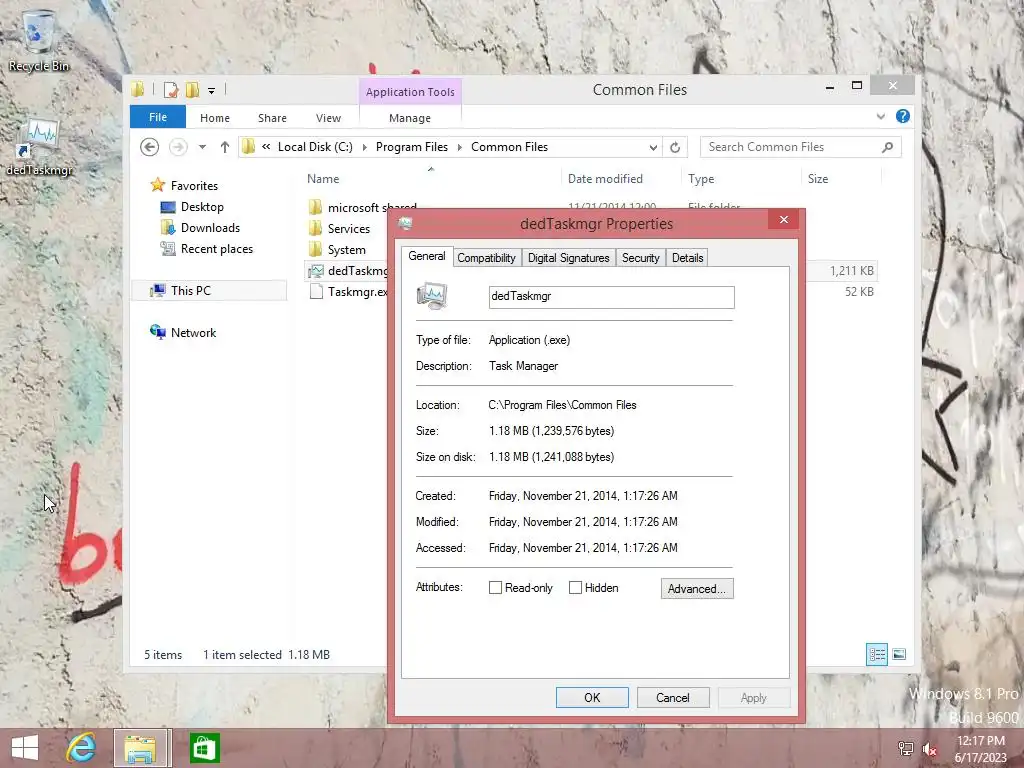Switch to the Compatibility tab

point(487,258)
